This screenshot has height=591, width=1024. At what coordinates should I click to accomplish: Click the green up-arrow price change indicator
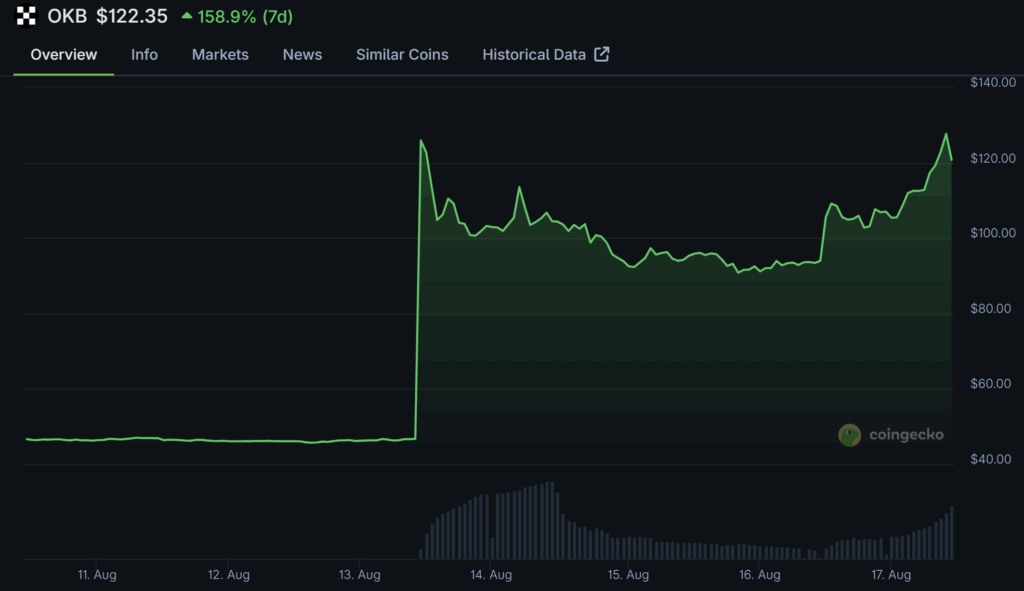point(187,16)
